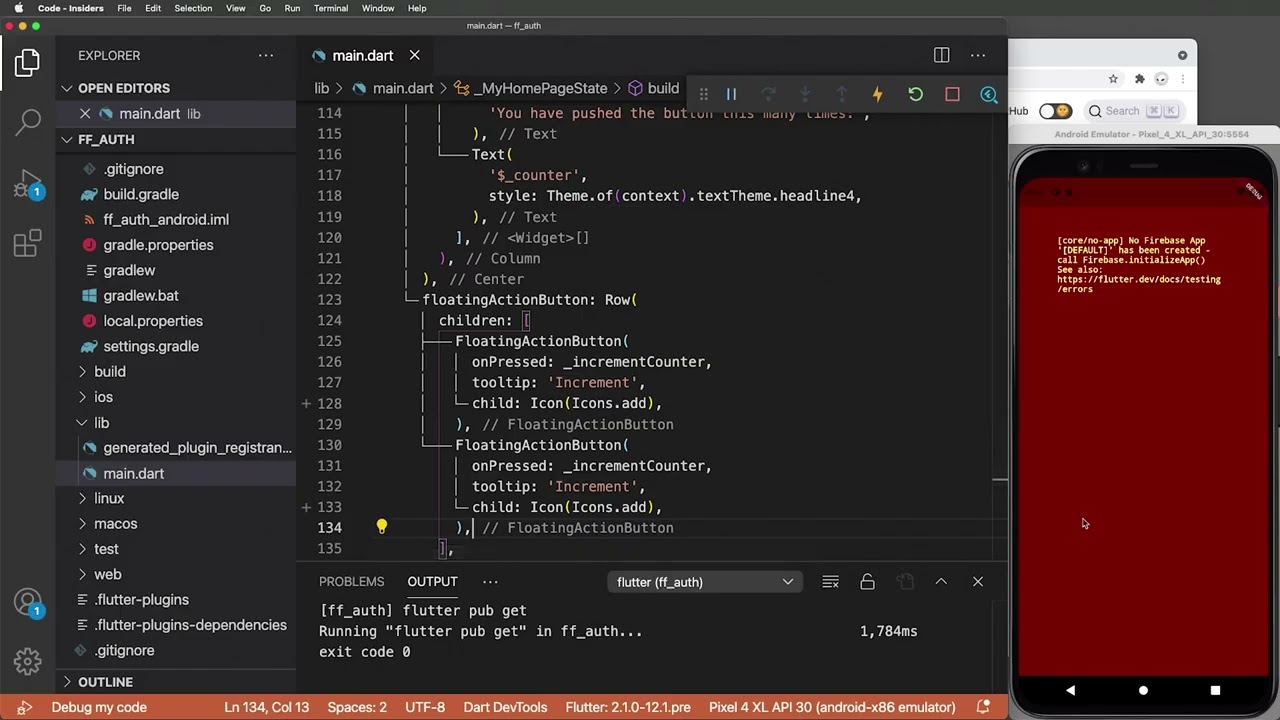Image resolution: width=1280 pixels, height=720 pixels.
Task: Tap the emulator Recents square button
Action: point(1215,690)
